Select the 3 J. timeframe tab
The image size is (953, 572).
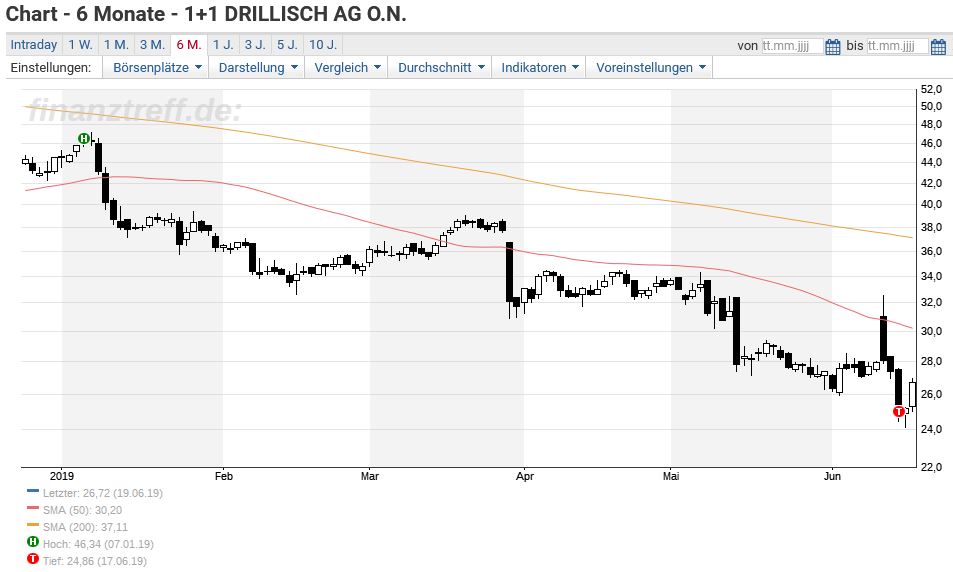pos(255,45)
